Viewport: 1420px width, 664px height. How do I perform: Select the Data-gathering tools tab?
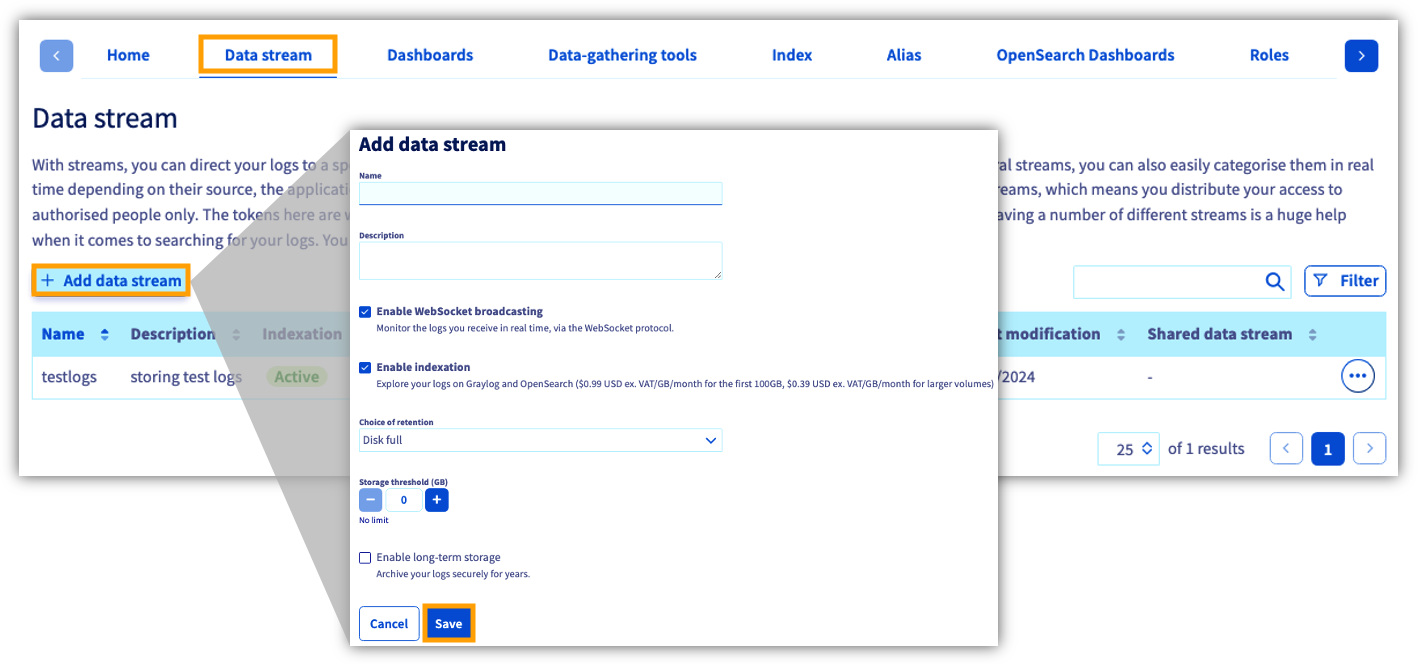click(622, 55)
